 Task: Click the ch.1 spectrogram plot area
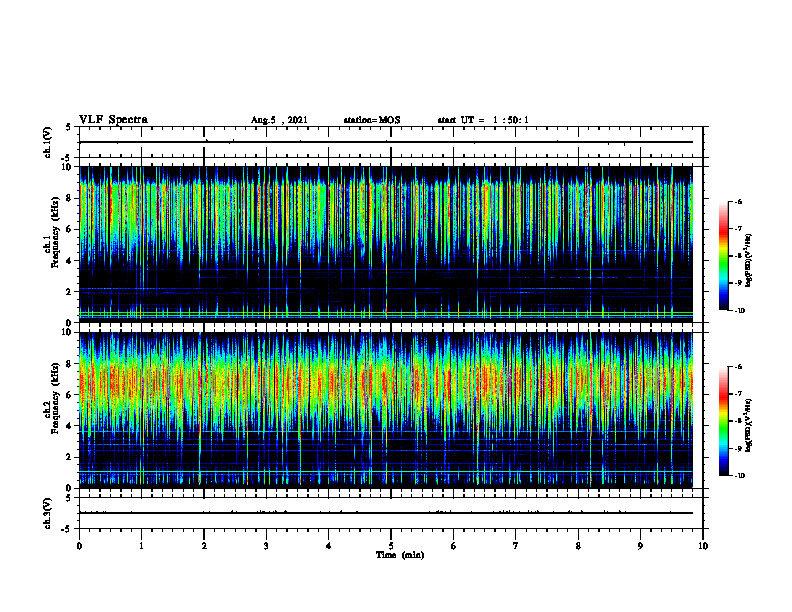(x=386, y=244)
